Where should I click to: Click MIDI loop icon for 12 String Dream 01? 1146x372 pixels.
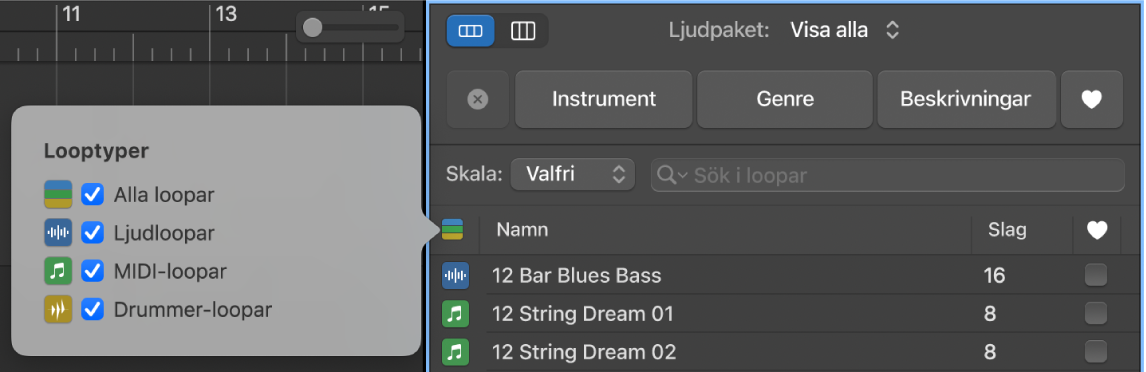455,314
